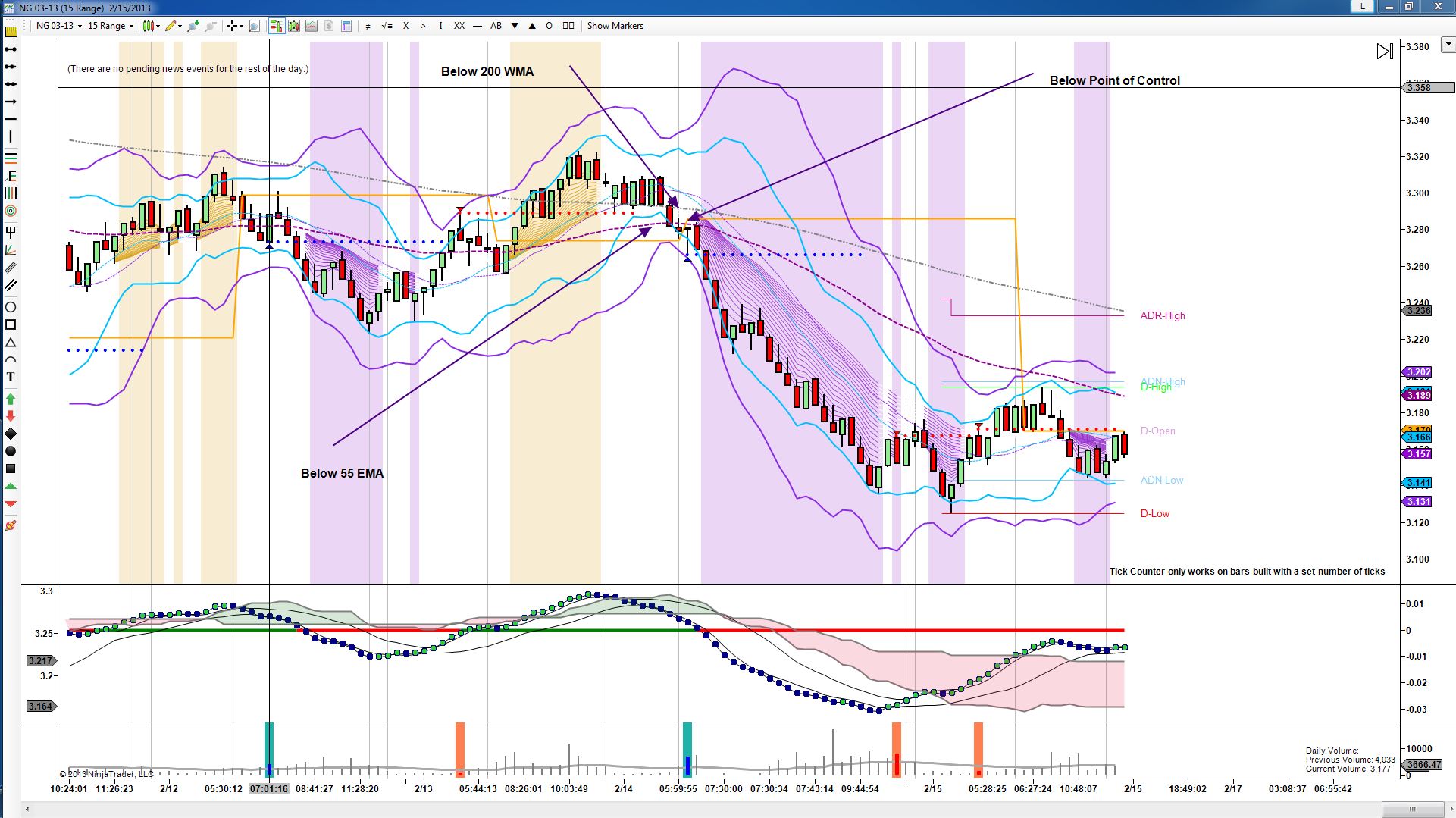Select the Andrews pitchfork tool
This screenshot has height=818, width=1456.
point(11,232)
